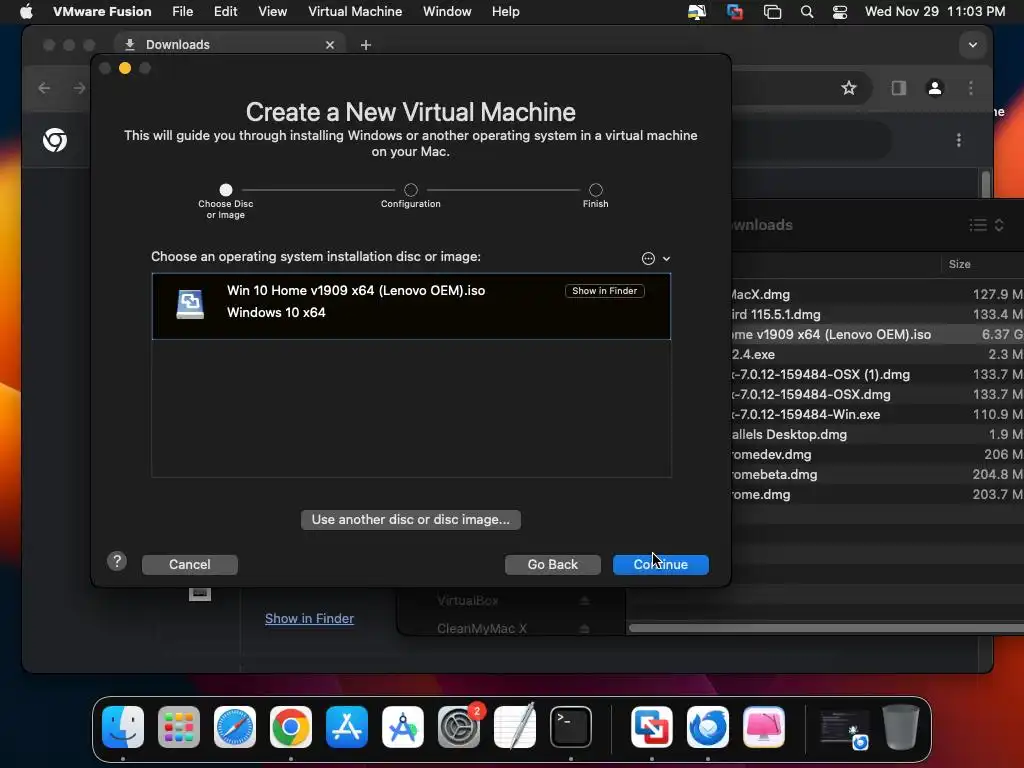This screenshot has width=1024, height=768.
Task: Click Chrome logo on Downloads page
Action: tap(55, 140)
